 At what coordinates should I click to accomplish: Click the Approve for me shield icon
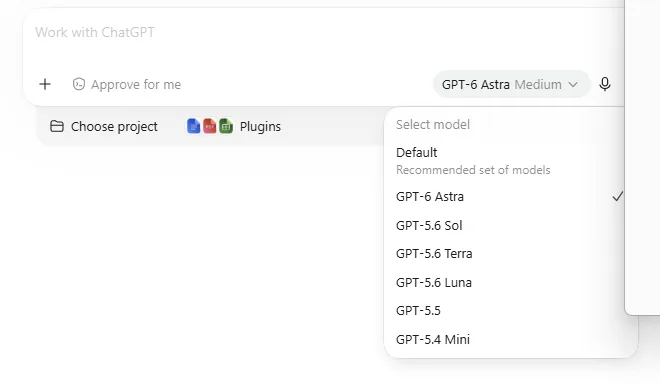click(79, 84)
